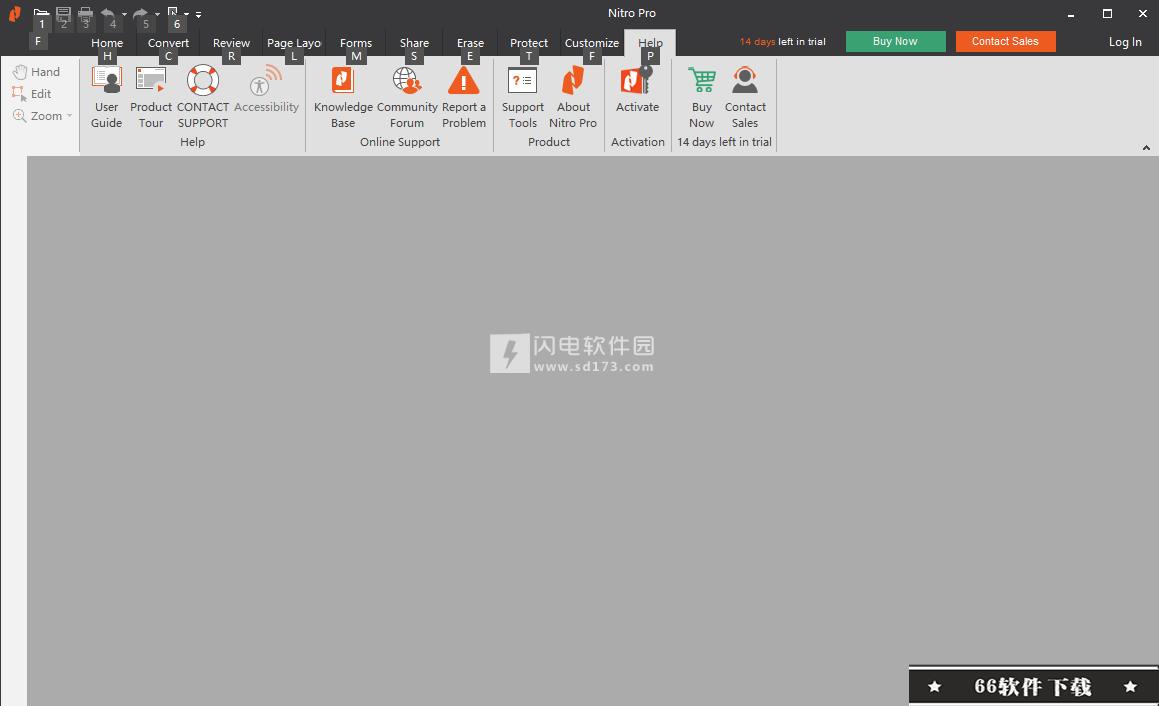This screenshot has height=706, width=1159.
Task: Open Support Tools
Action: click(523, 97)
